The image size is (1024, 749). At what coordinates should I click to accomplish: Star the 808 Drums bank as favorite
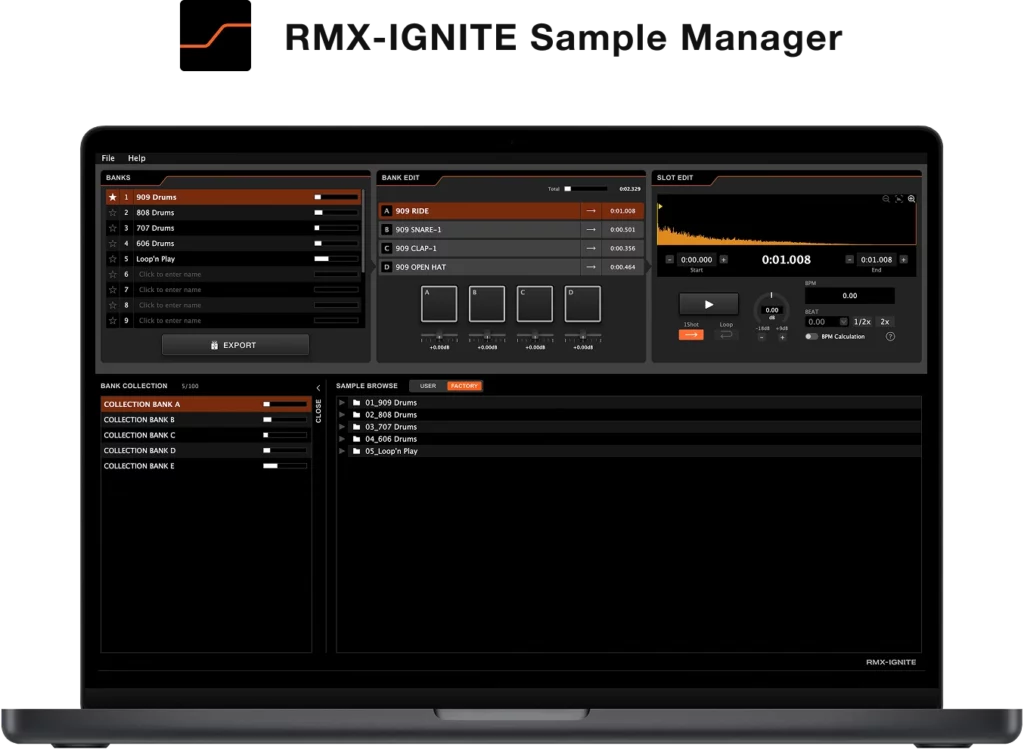[112, 213]
